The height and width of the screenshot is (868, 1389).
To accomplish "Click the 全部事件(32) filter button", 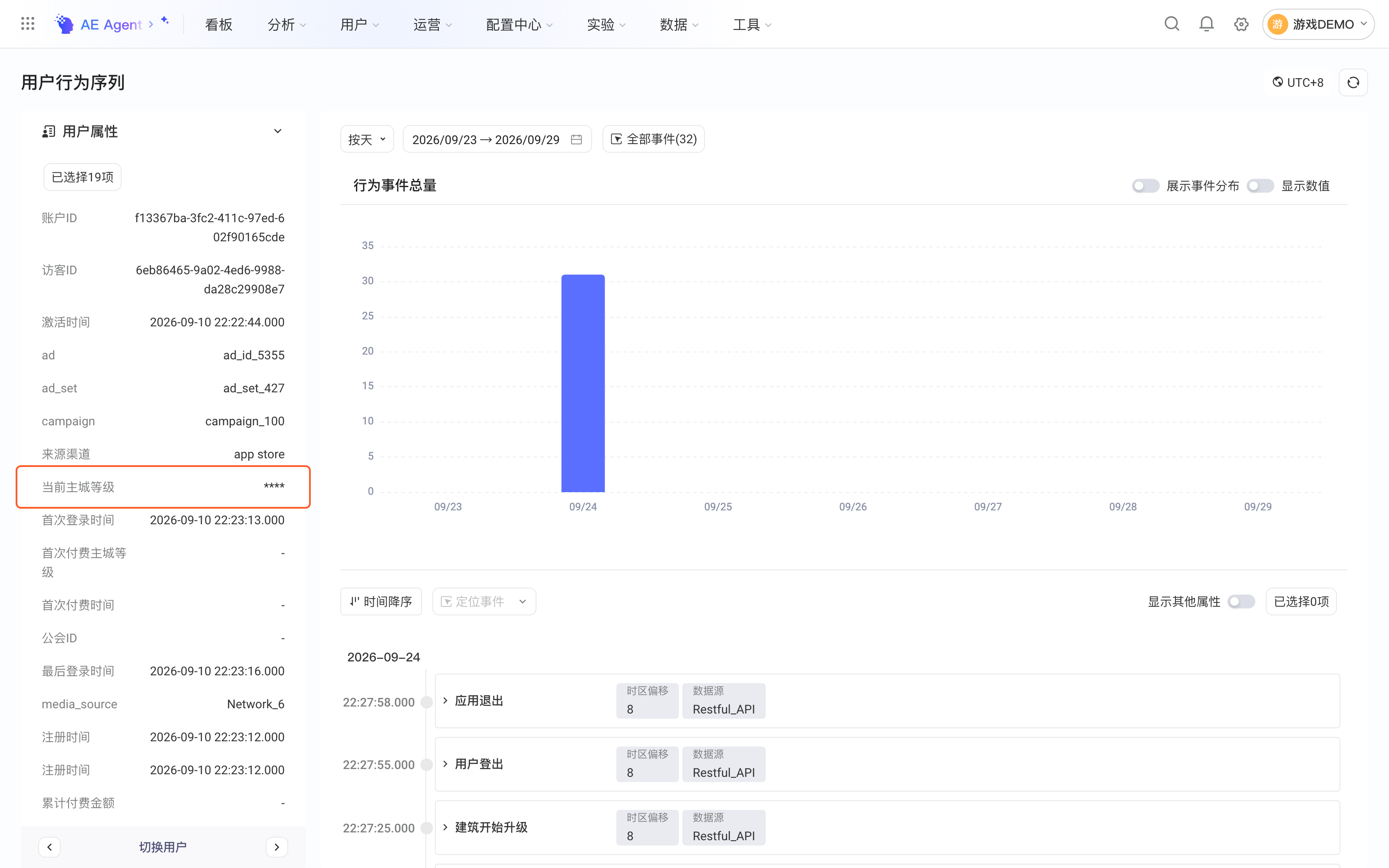I will point(653,139).
